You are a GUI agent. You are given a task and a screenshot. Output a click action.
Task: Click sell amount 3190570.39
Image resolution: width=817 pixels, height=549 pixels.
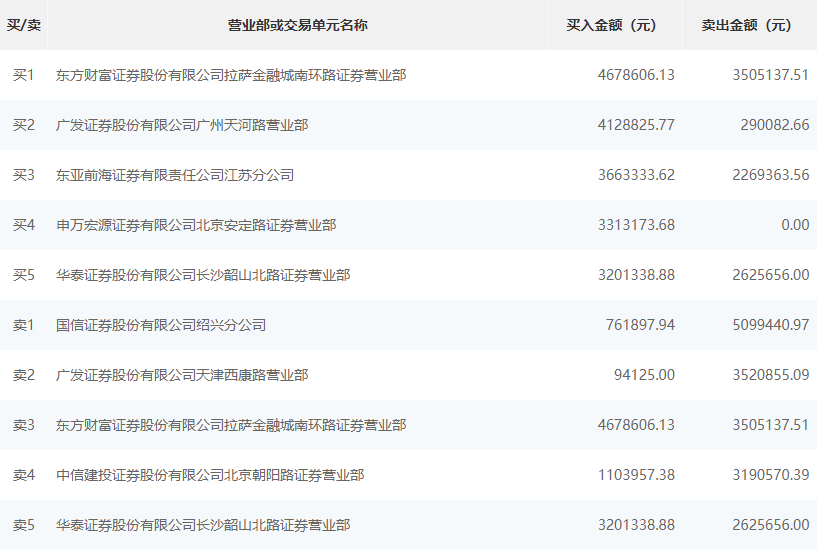[771, 475]
